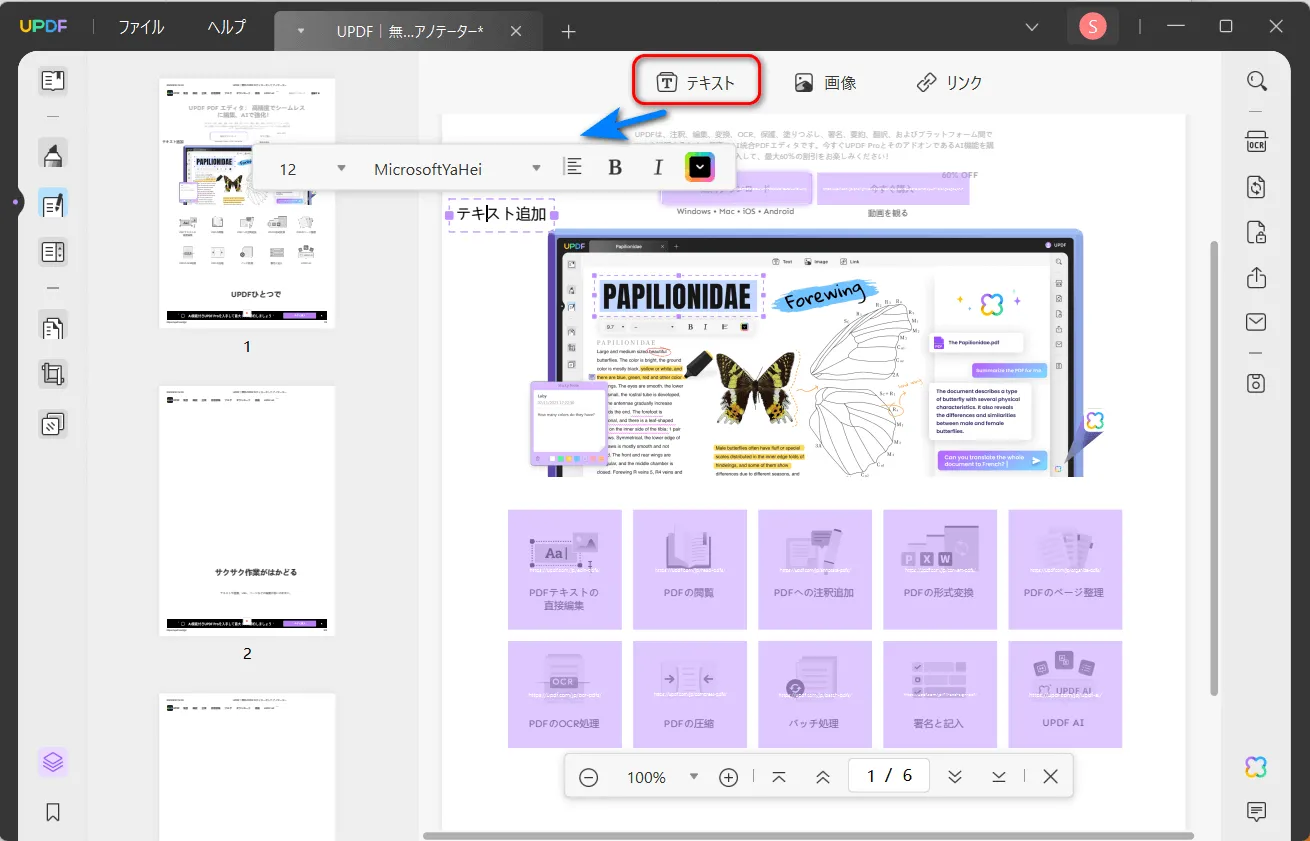Send file by email icon
Viewport: 1310px width, 841px height.
[1257, 322]
